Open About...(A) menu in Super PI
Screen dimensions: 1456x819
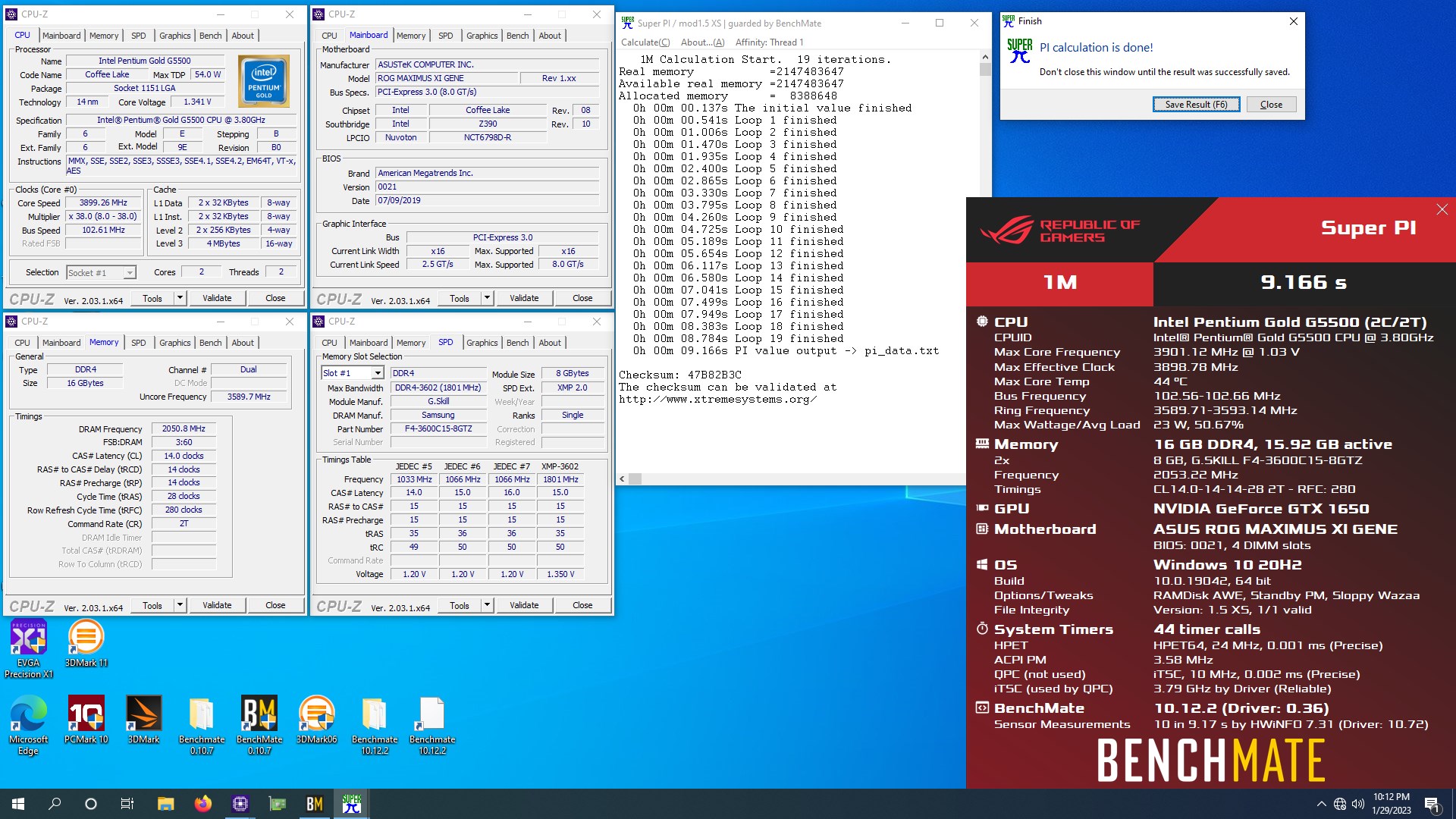[702, 42]
